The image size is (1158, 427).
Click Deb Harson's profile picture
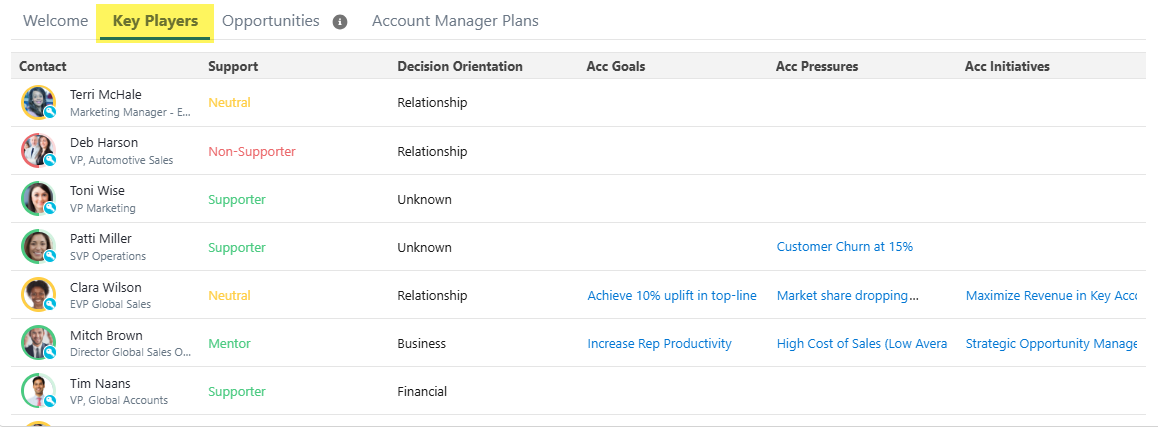tap(38, 151)
